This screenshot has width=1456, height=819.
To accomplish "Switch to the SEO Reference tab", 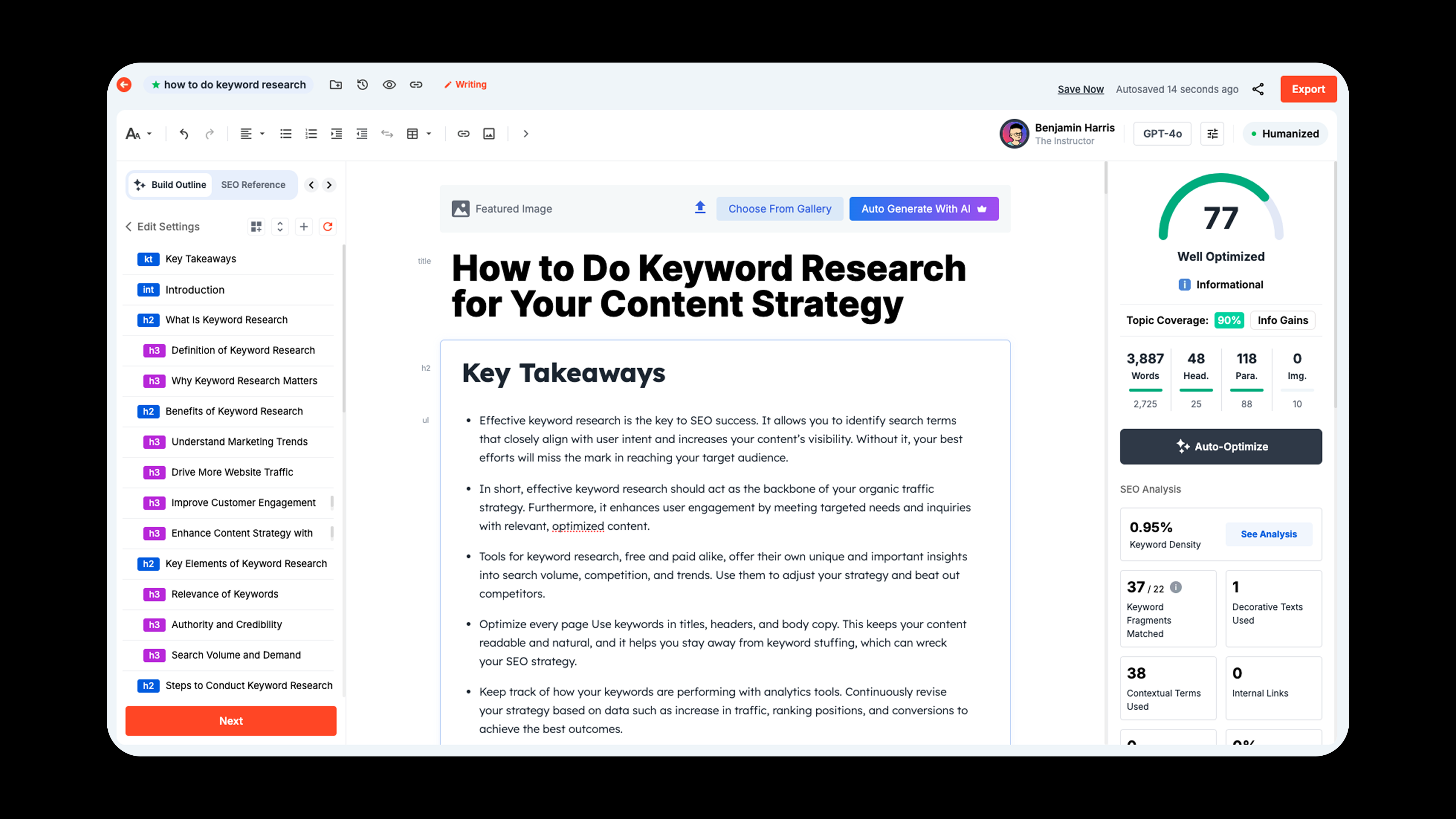I will (x=253, y=185).
